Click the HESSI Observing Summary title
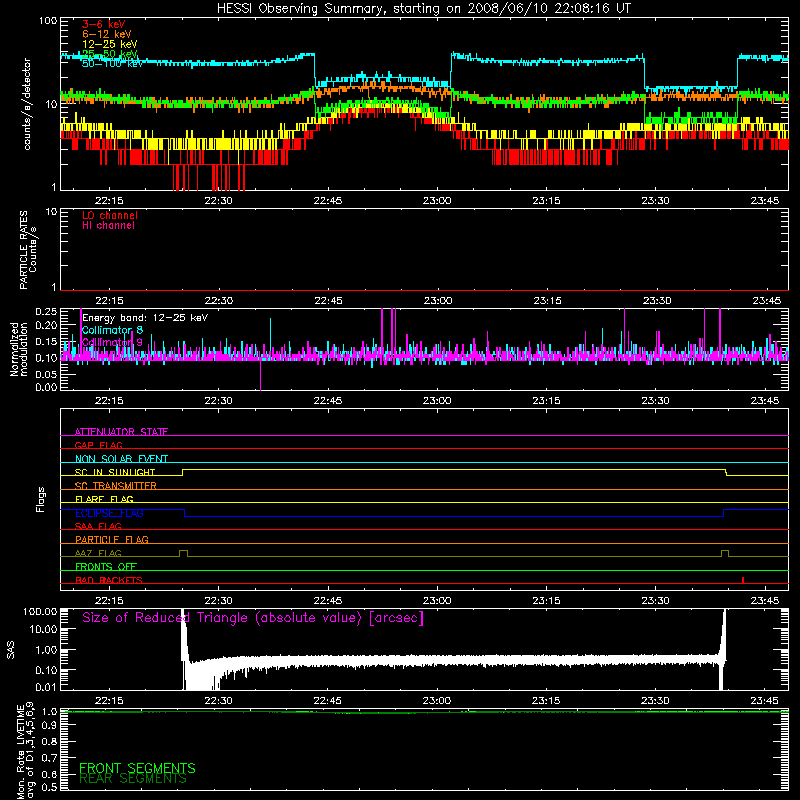The image size is (800, 800). 423,9
